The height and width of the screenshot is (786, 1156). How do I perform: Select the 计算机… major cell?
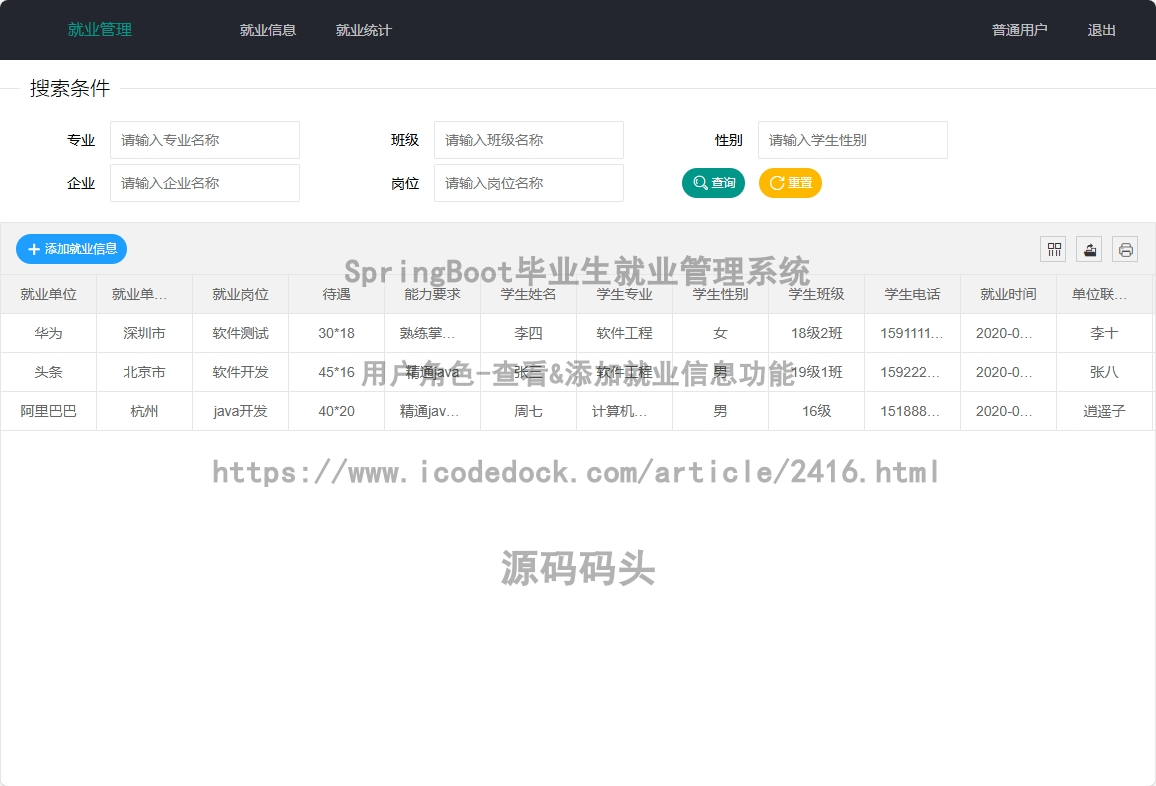pos(624,411)
